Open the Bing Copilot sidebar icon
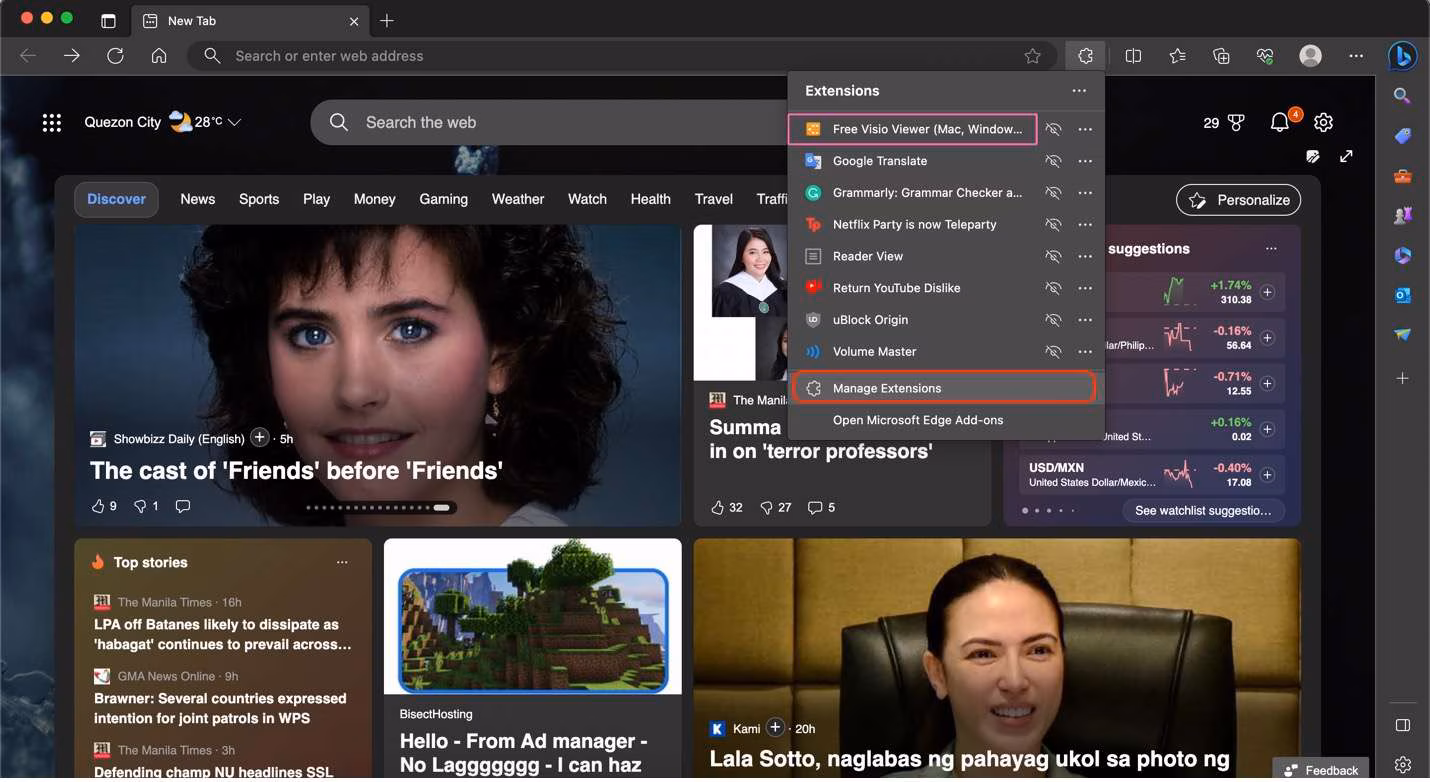The image size is (1430, 782). [1403, 56]
